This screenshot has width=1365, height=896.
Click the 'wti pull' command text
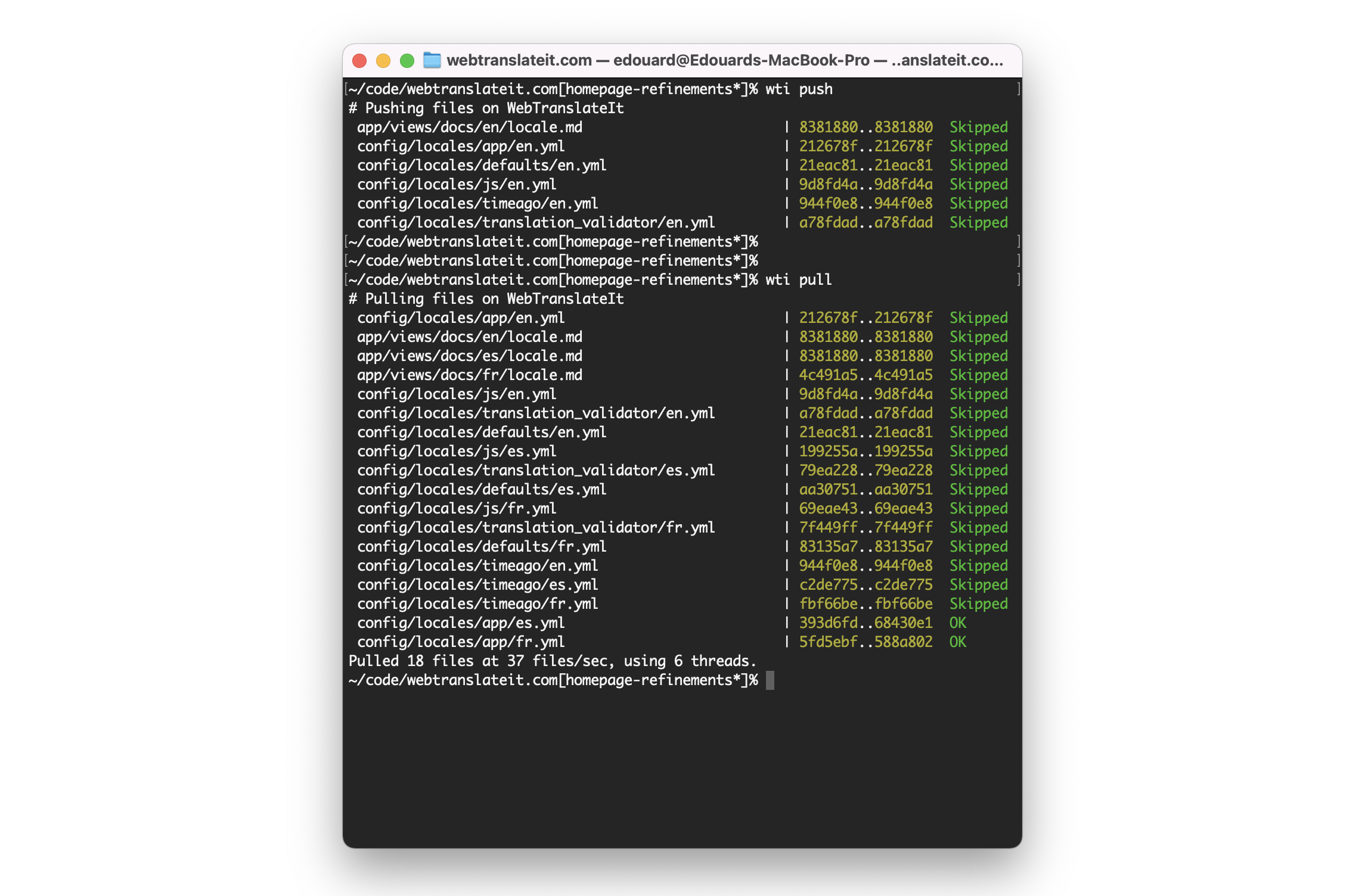[798, 280]
